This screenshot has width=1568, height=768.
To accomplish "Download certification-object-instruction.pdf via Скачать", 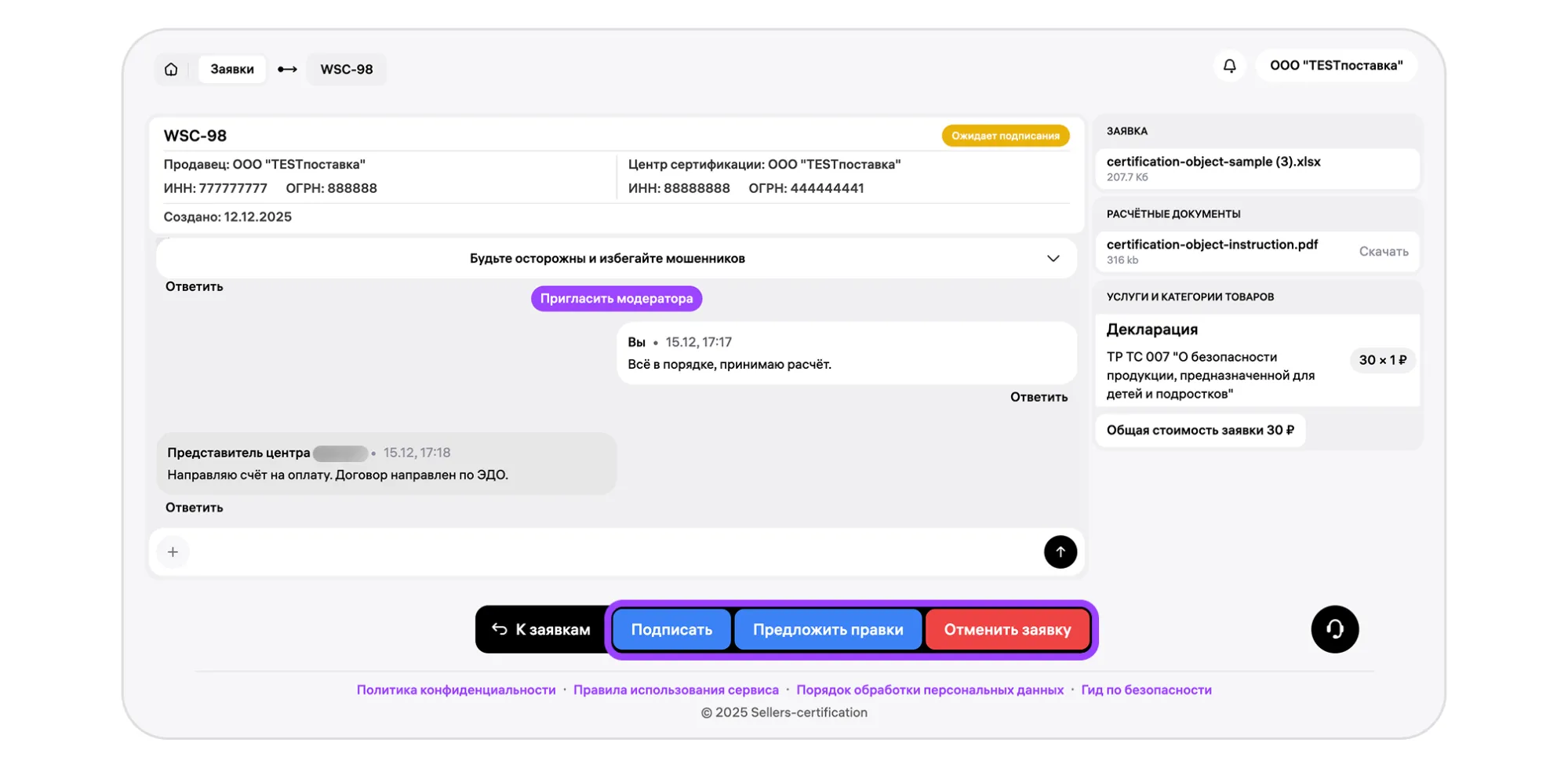I will click(x=1383, y=252).
